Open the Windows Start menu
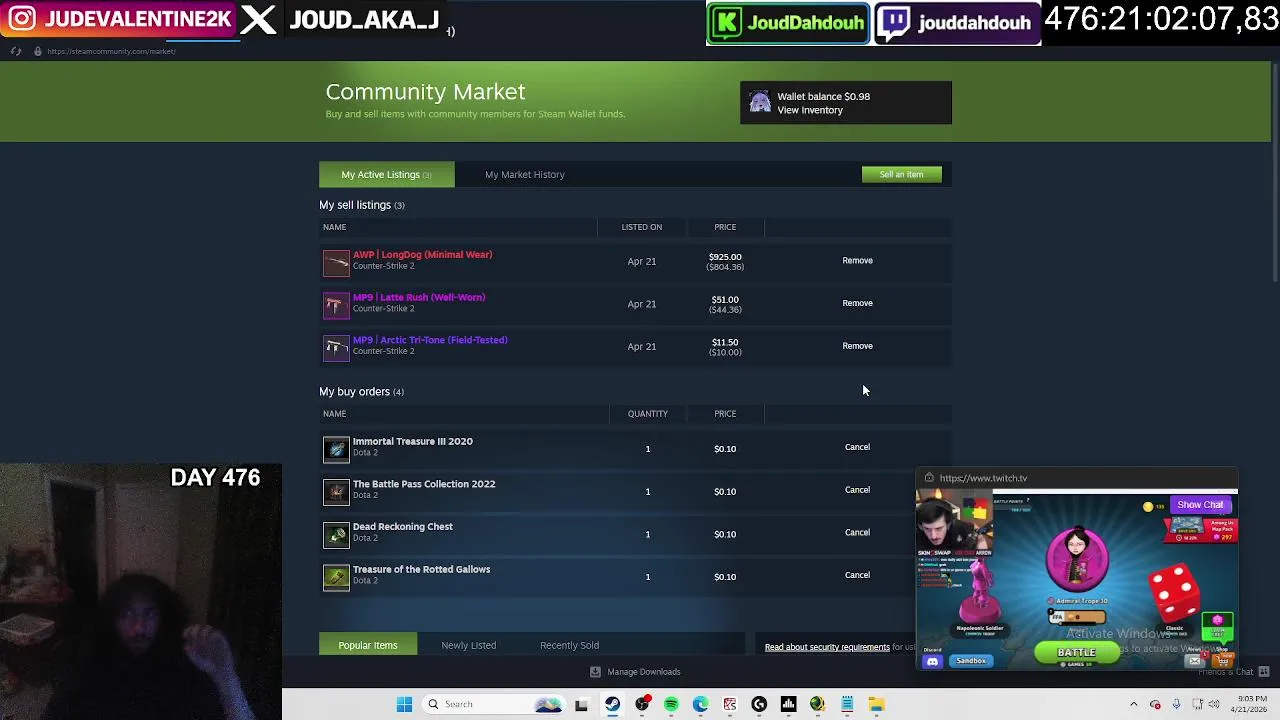The height and width of the screenshot is (720, 1280). pyautogui.click(x=404, y=704)
